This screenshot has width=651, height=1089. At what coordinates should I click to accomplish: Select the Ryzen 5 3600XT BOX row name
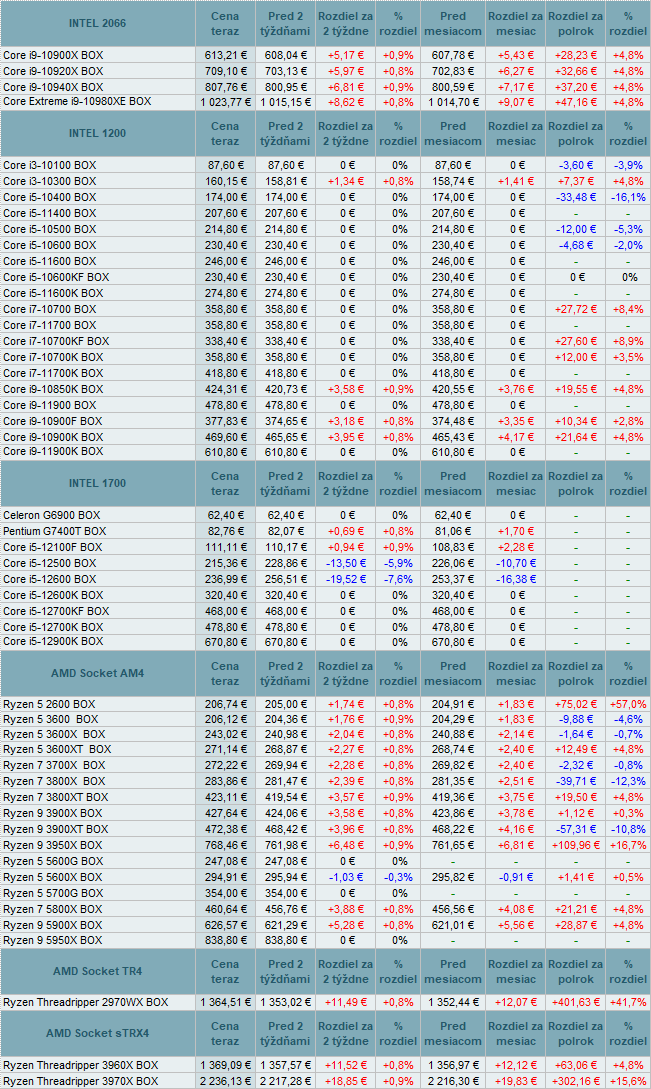(x=57, y=749)
